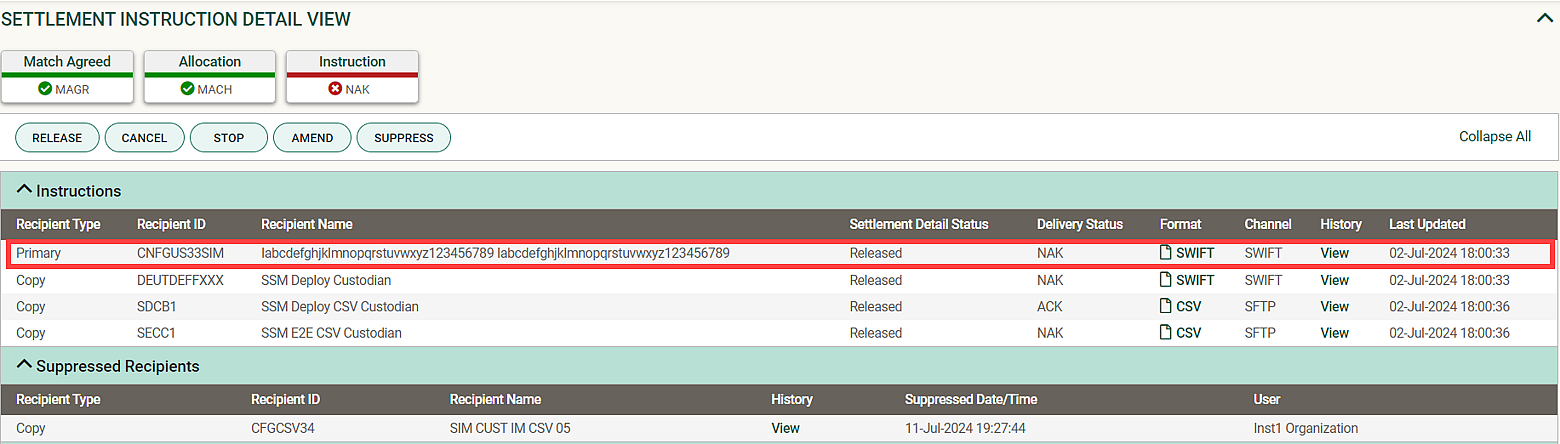
Task: Collapse the Suppressed Recipients section
Action: click(x=25, y=366)
